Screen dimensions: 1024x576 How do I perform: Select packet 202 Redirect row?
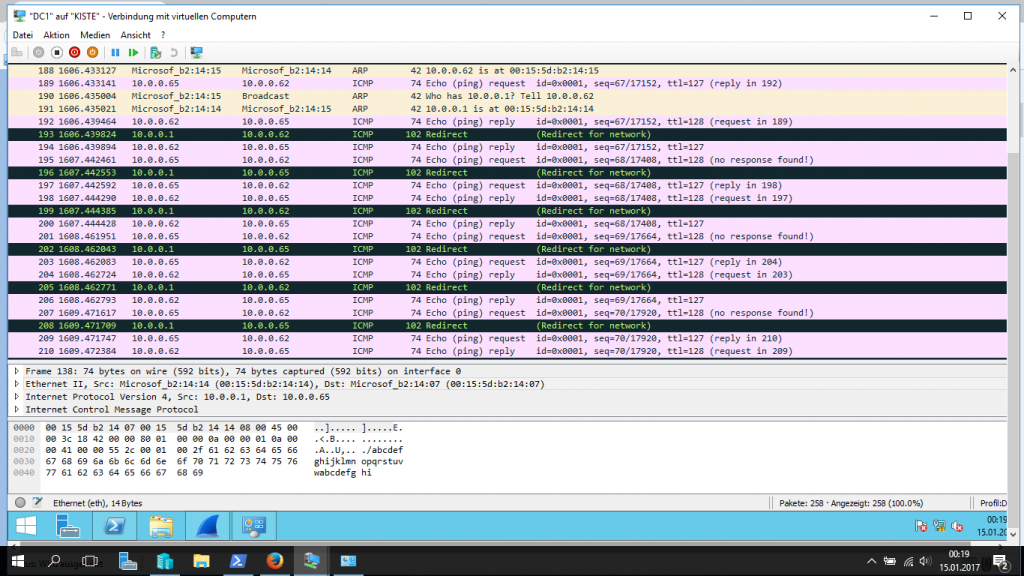coord(507,249)
